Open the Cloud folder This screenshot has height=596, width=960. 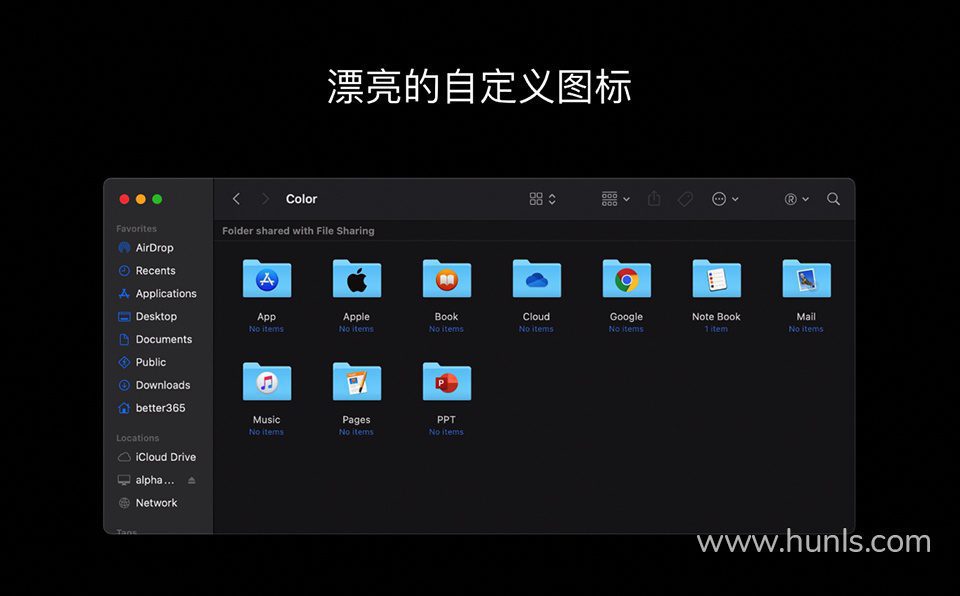click(537, 279)
